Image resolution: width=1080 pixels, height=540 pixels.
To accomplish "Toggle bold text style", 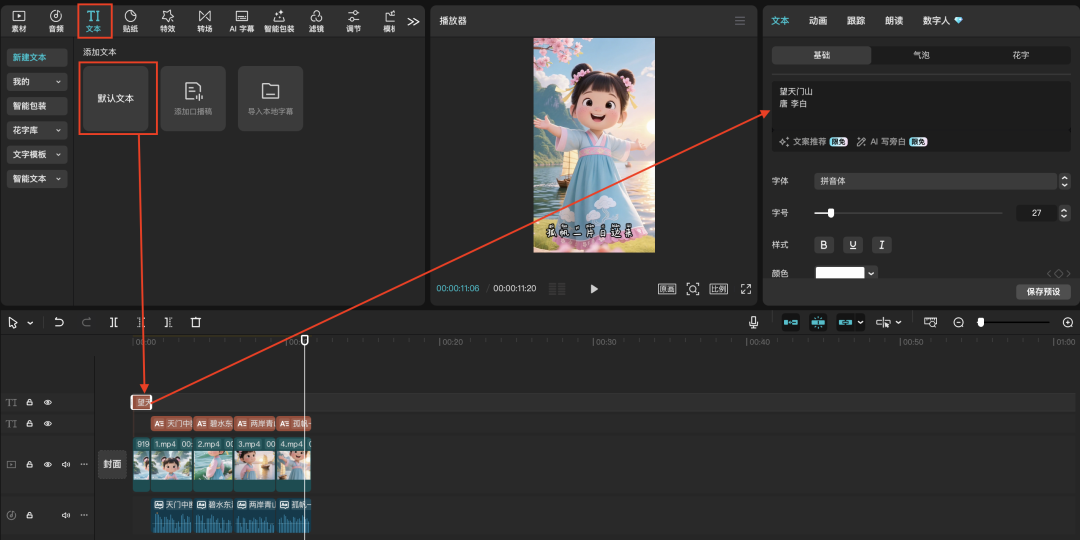I will coord(824,245).
